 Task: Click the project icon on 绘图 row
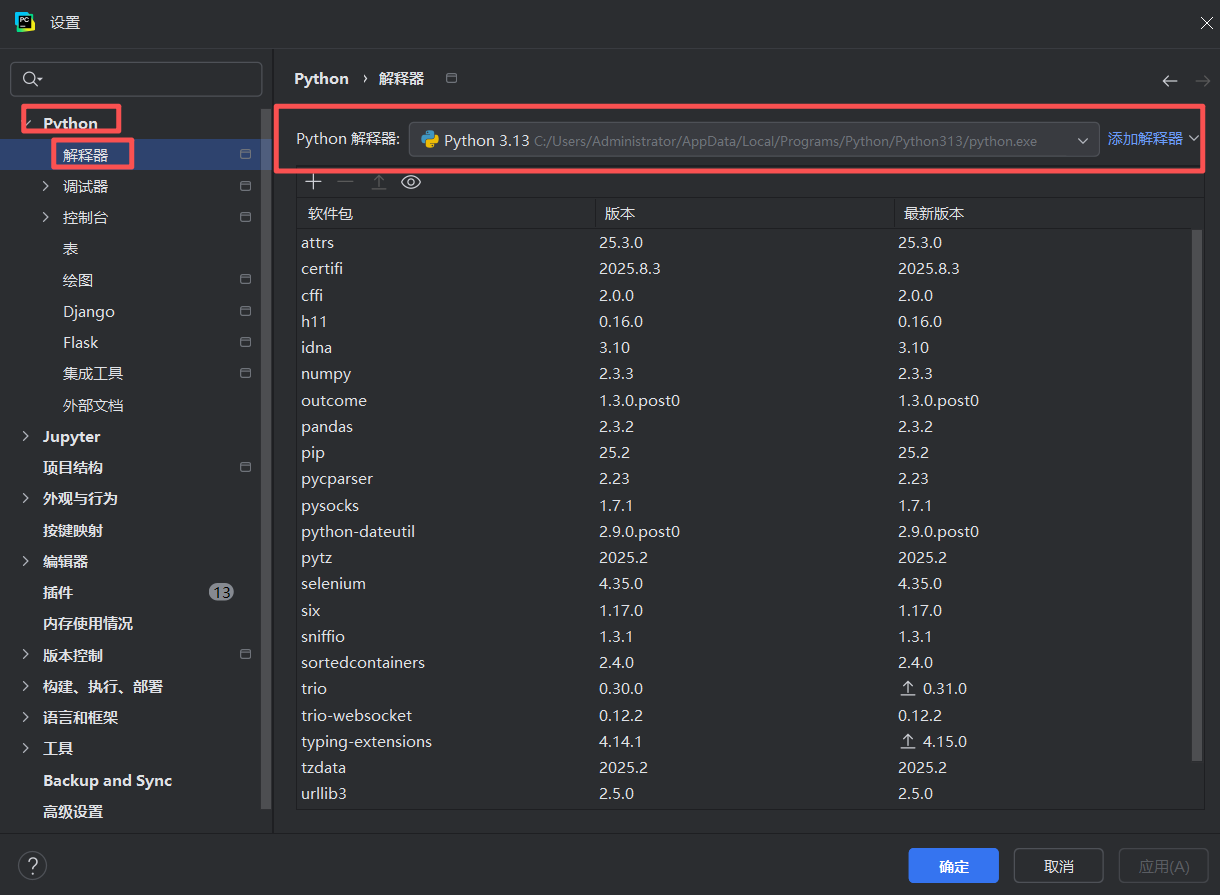click(246, 280)
